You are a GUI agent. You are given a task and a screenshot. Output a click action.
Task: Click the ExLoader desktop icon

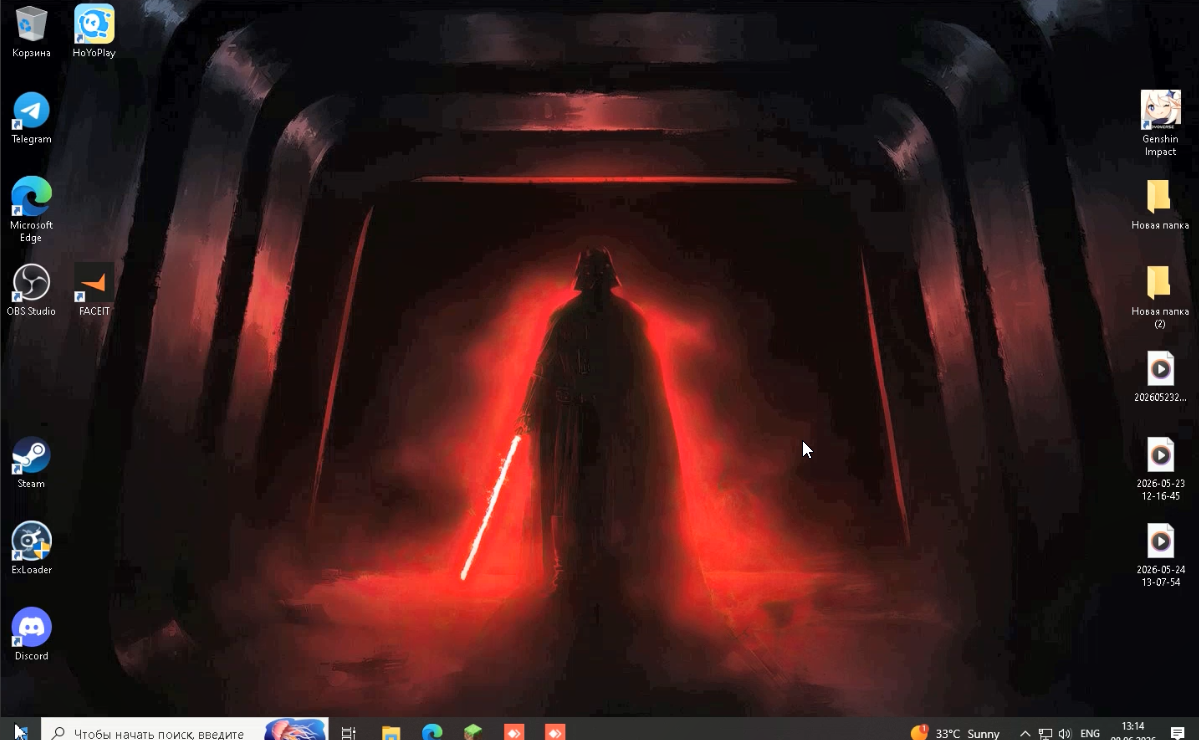click(x=31, y=548)
